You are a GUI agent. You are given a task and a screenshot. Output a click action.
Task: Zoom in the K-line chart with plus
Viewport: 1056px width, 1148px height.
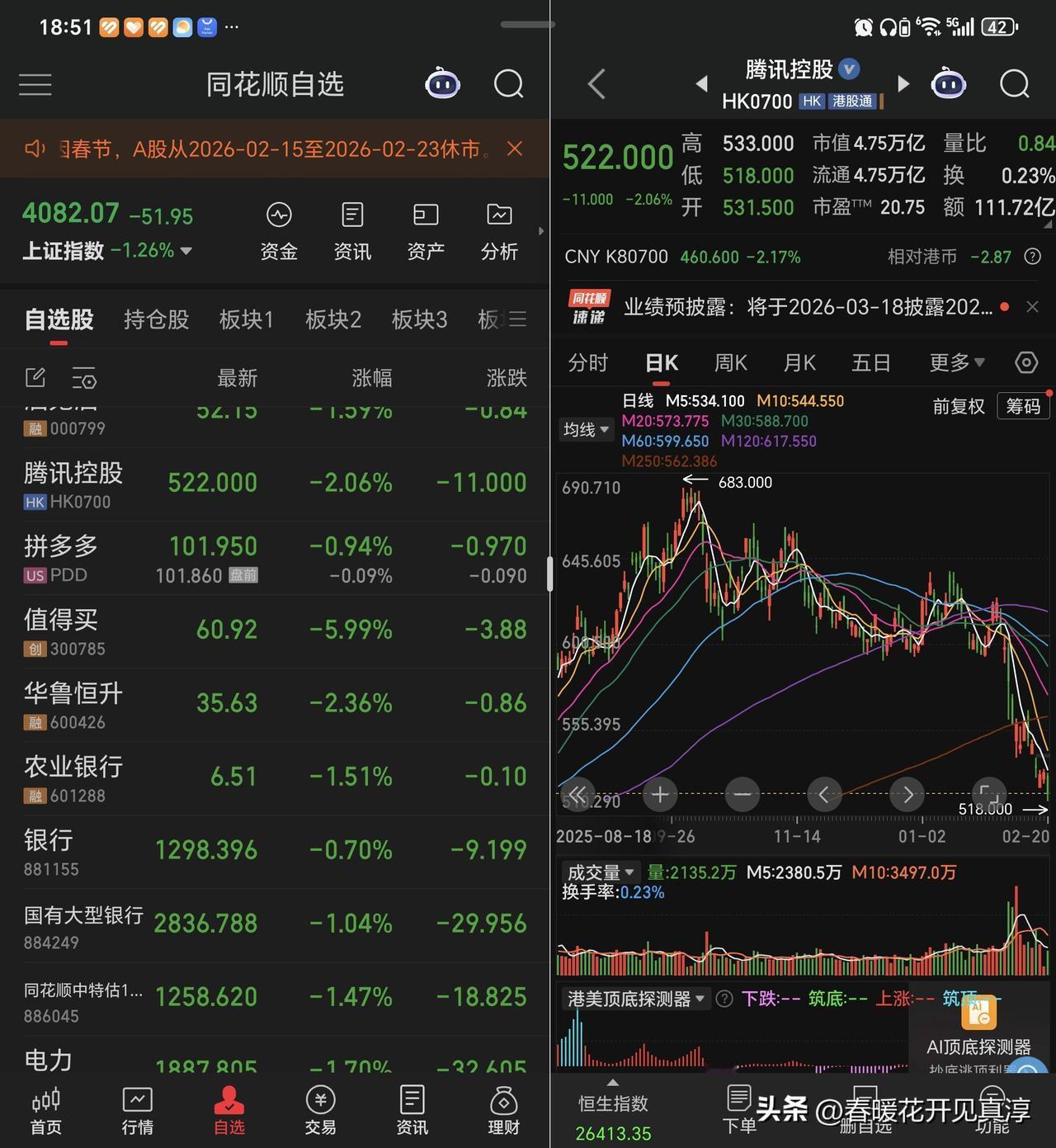[x=660, y=795]
